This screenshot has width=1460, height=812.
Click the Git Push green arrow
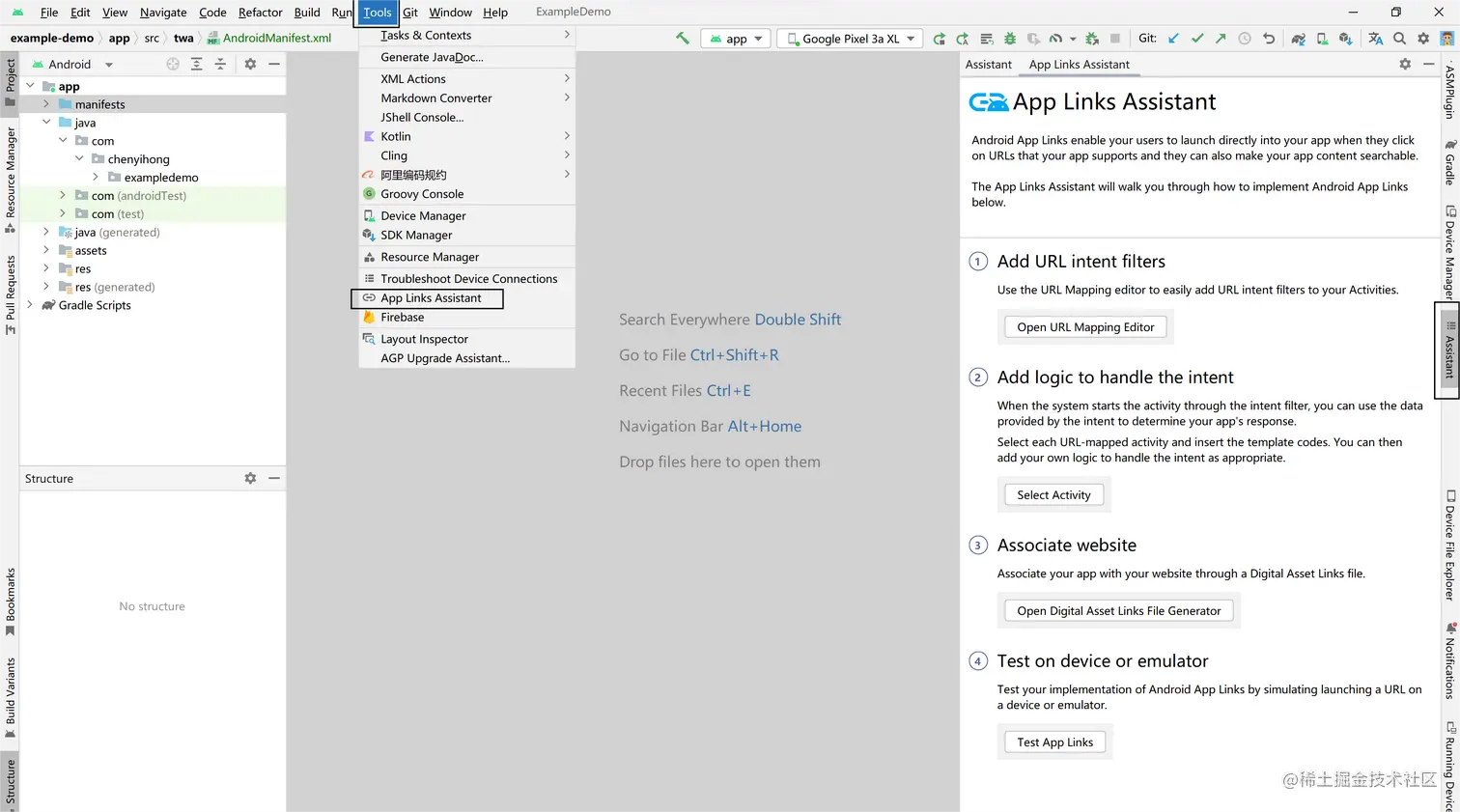(1221, 39)
